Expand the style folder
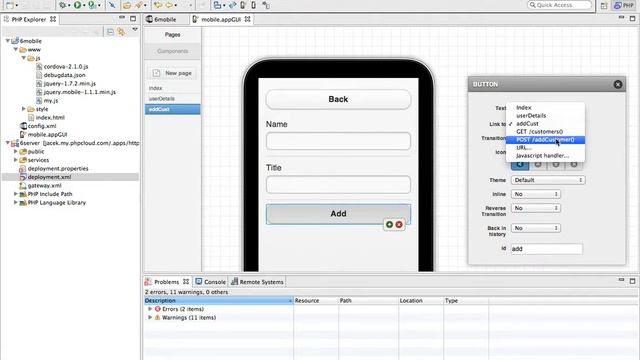The image size is (640, 360). coord(24,109)
